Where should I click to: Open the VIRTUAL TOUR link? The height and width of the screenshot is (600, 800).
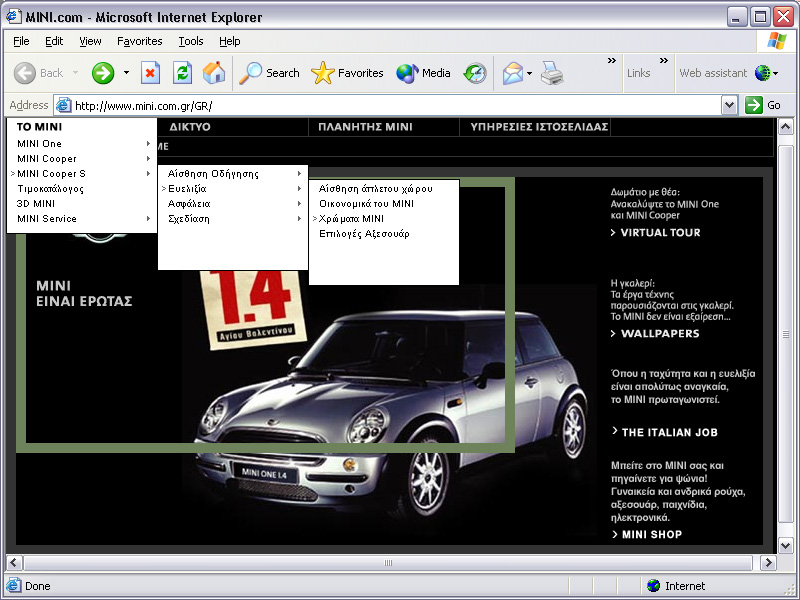click(656, 233)
